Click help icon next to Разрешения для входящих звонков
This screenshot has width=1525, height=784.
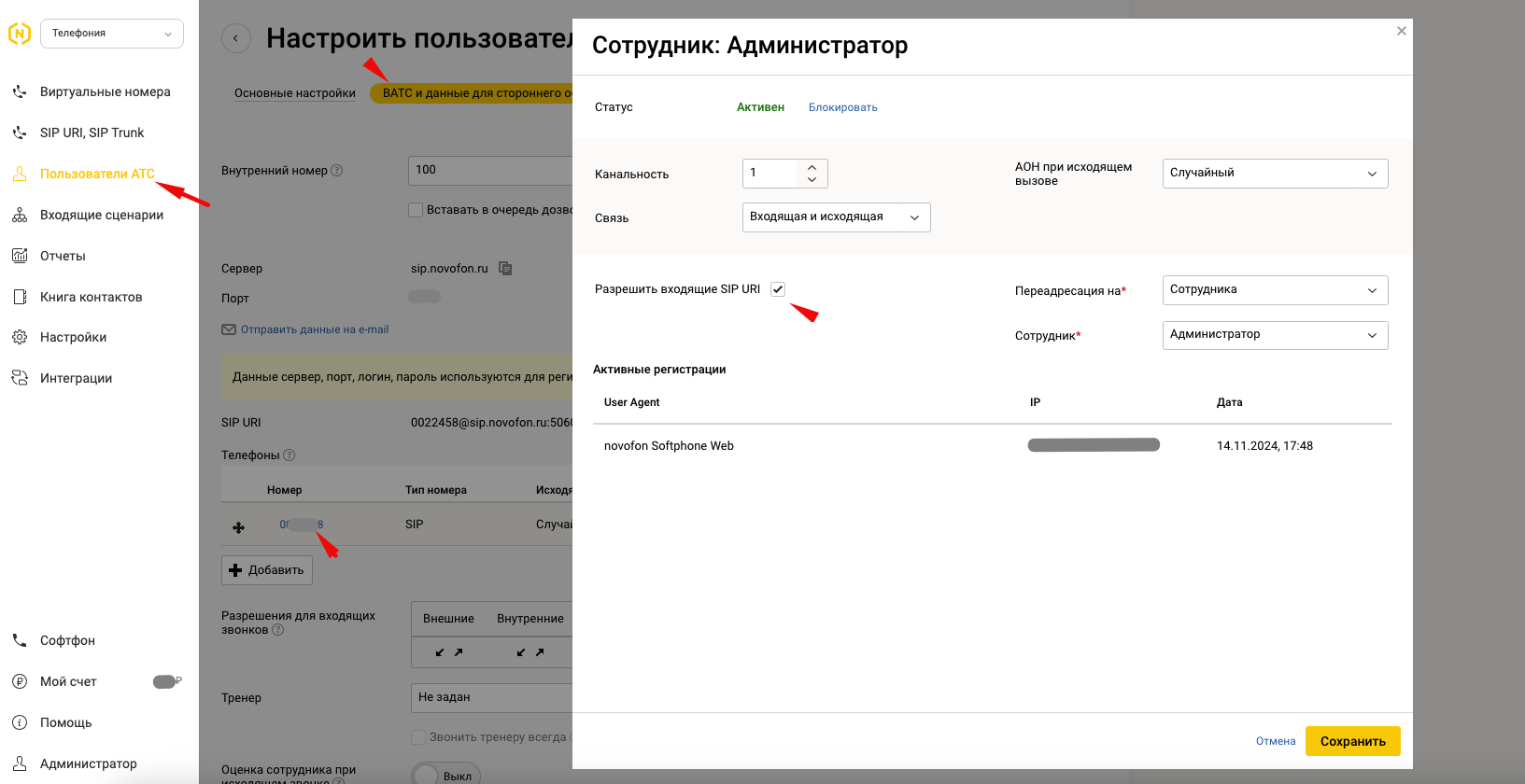click(x=278, y=630)
